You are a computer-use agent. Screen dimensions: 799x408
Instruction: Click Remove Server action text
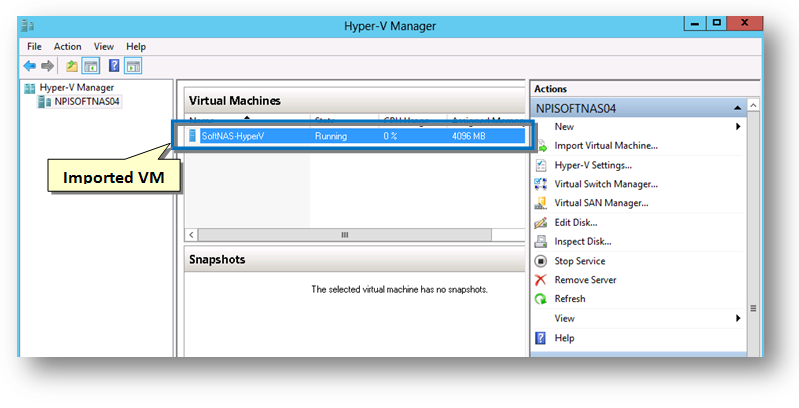(585, 280)
